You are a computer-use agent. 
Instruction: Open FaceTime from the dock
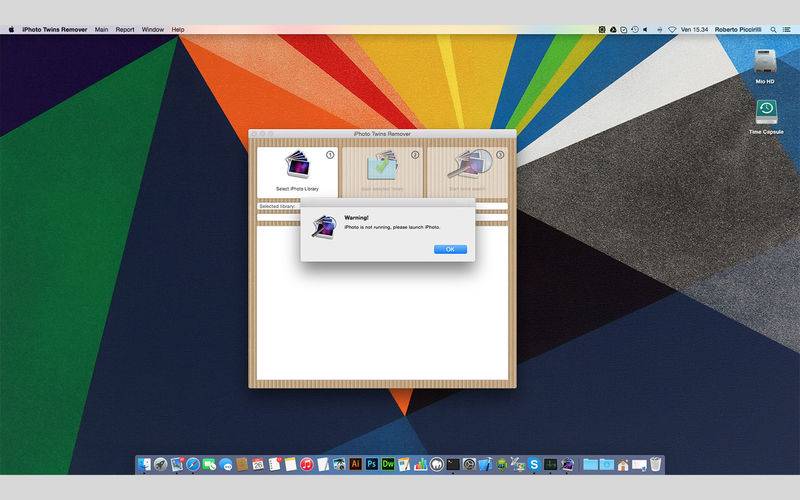tap(209, 464)
